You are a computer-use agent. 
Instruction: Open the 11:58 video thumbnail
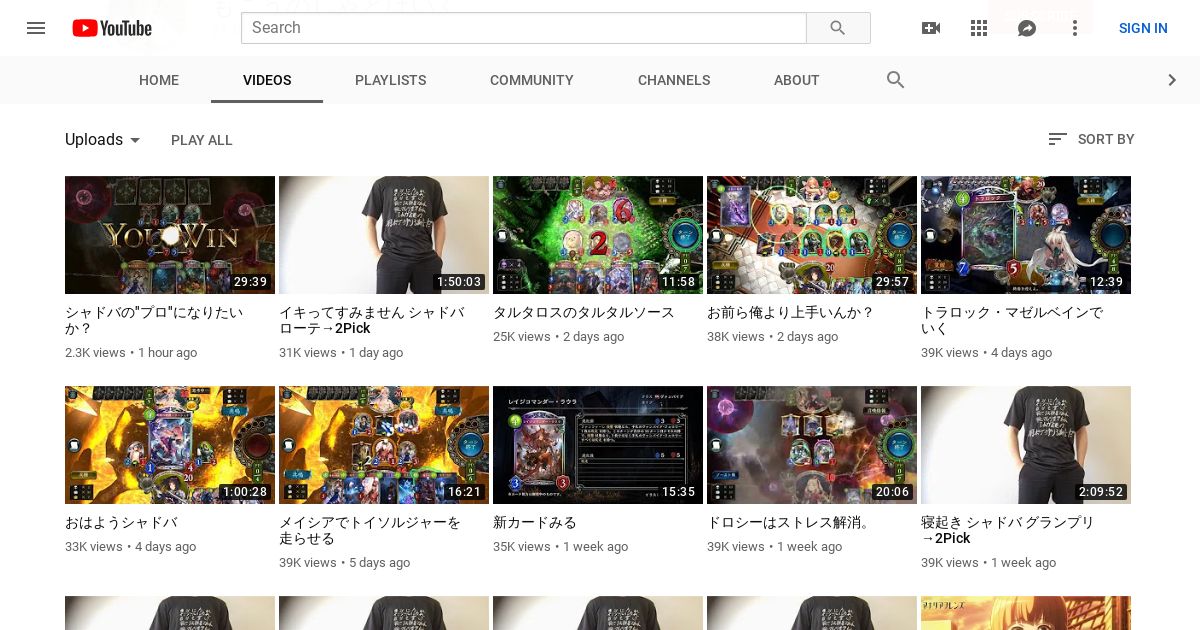tap(598, 235)
